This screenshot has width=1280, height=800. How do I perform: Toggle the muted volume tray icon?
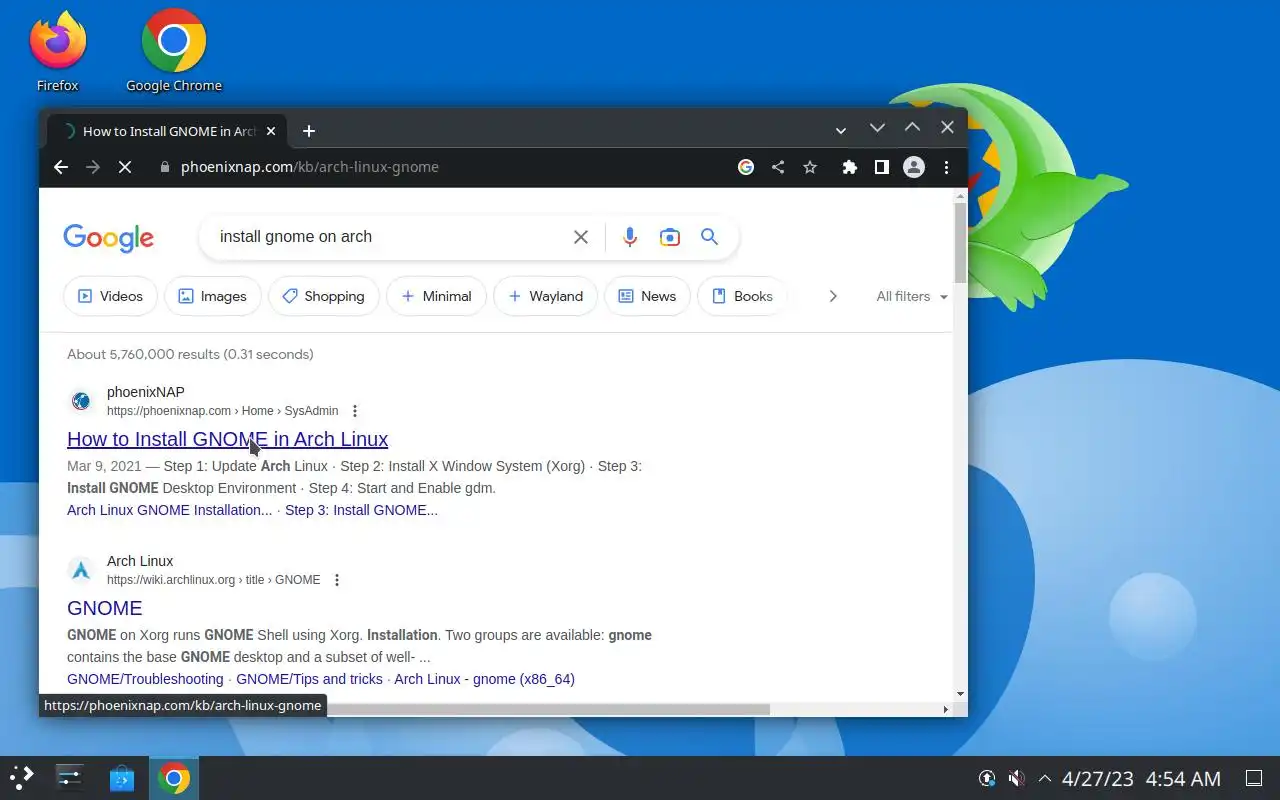1016,778
